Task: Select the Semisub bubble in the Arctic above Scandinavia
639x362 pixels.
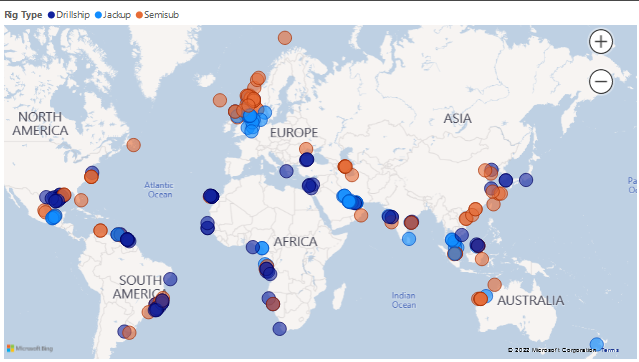Action: [285, 38]
